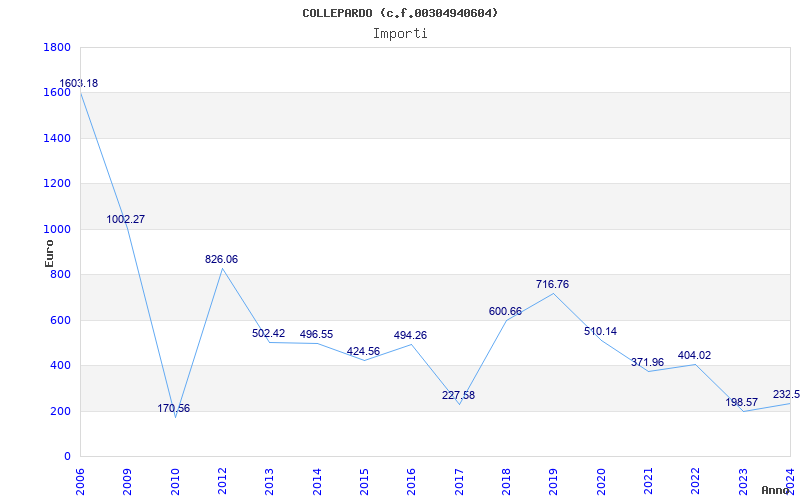The width and height of the screenshot is (800, 500).
Task: Click y-axis tick value 1000
Action: [57, 229]
